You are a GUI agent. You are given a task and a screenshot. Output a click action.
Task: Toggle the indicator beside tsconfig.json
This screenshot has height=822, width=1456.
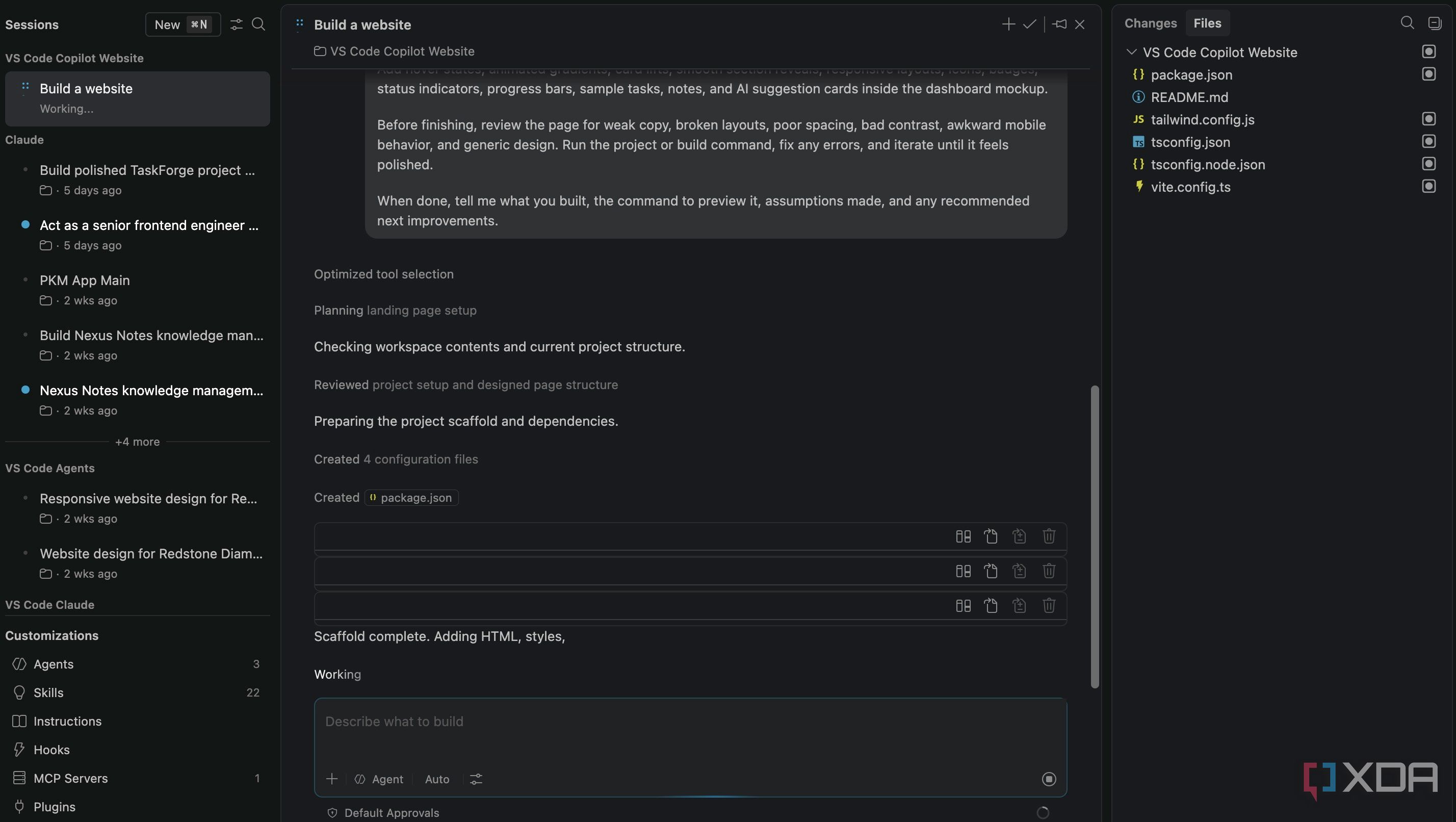point(1428,141)
